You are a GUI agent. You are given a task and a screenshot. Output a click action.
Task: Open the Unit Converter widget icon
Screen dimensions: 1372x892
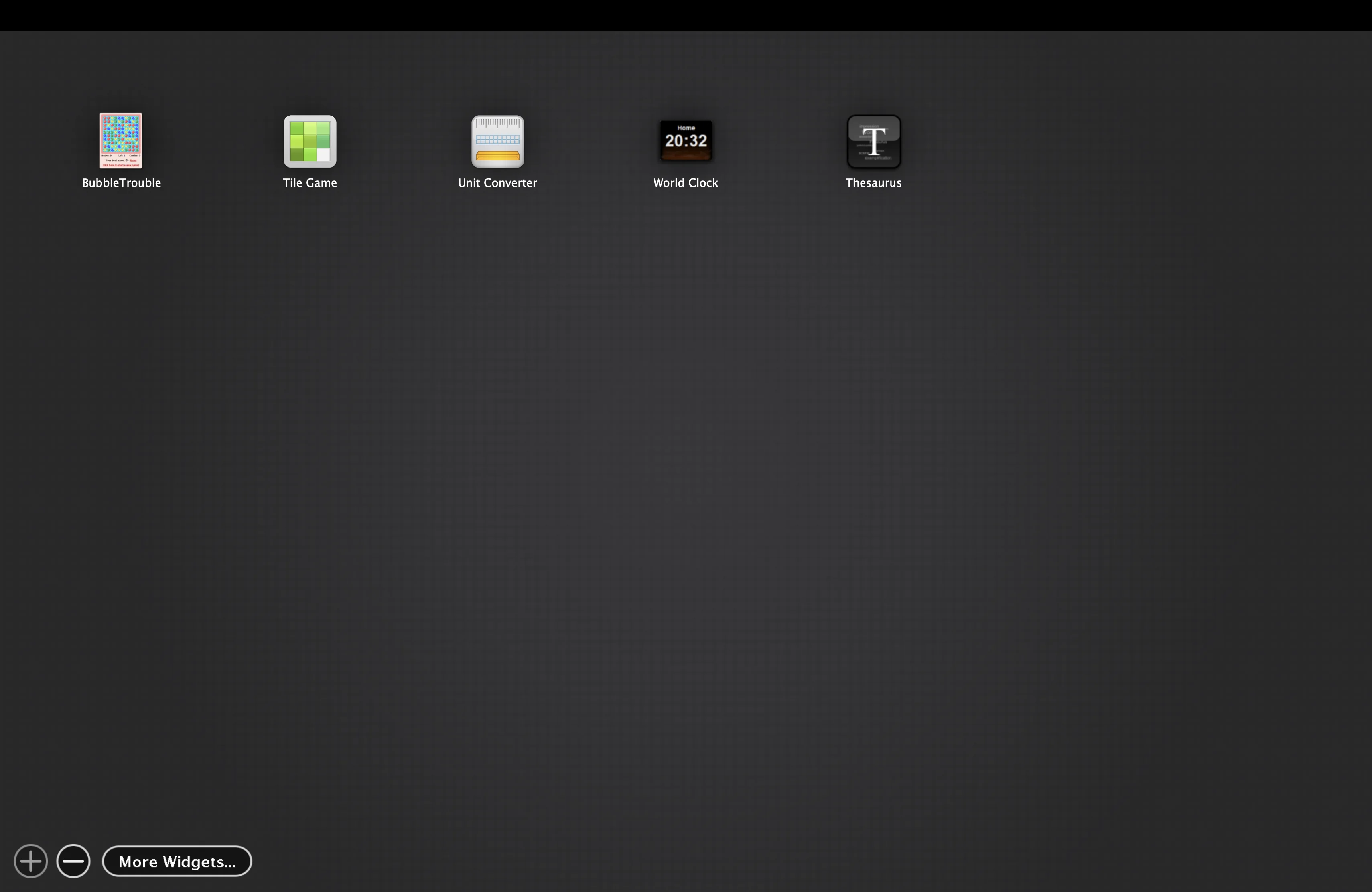pyautogui.click(x=497, y=141)
